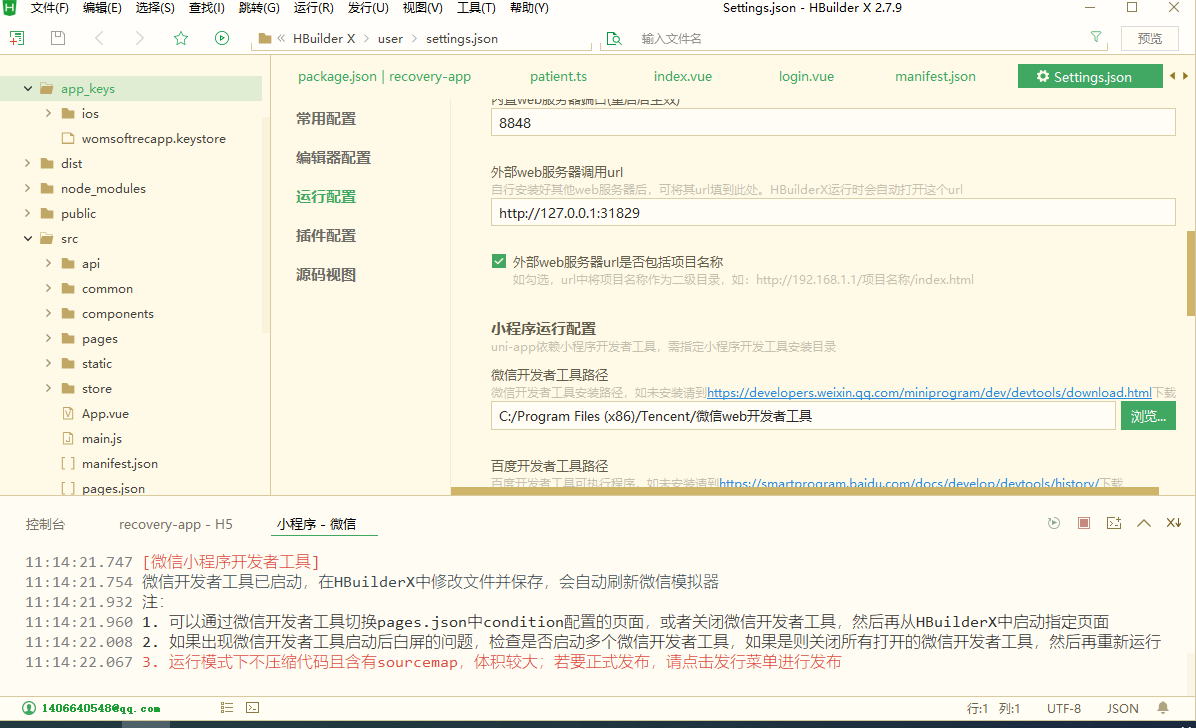Expand the store folder
The image size is (1196, 728).
(48, 388)
